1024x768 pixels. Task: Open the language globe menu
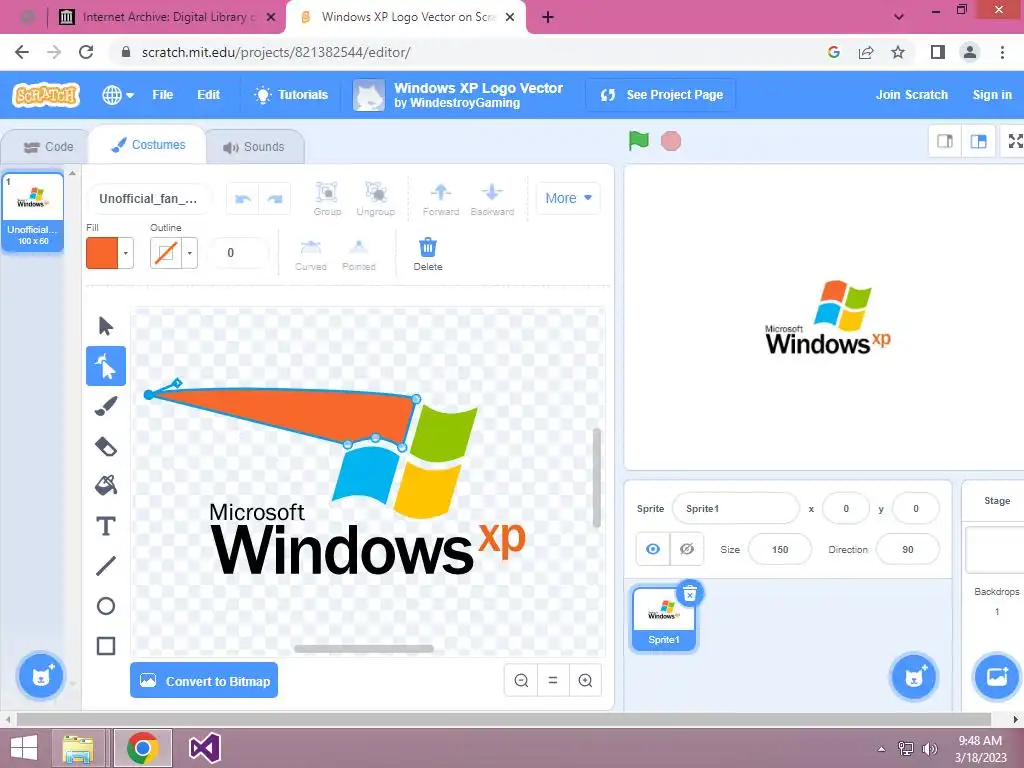click(x=118, y=95)
